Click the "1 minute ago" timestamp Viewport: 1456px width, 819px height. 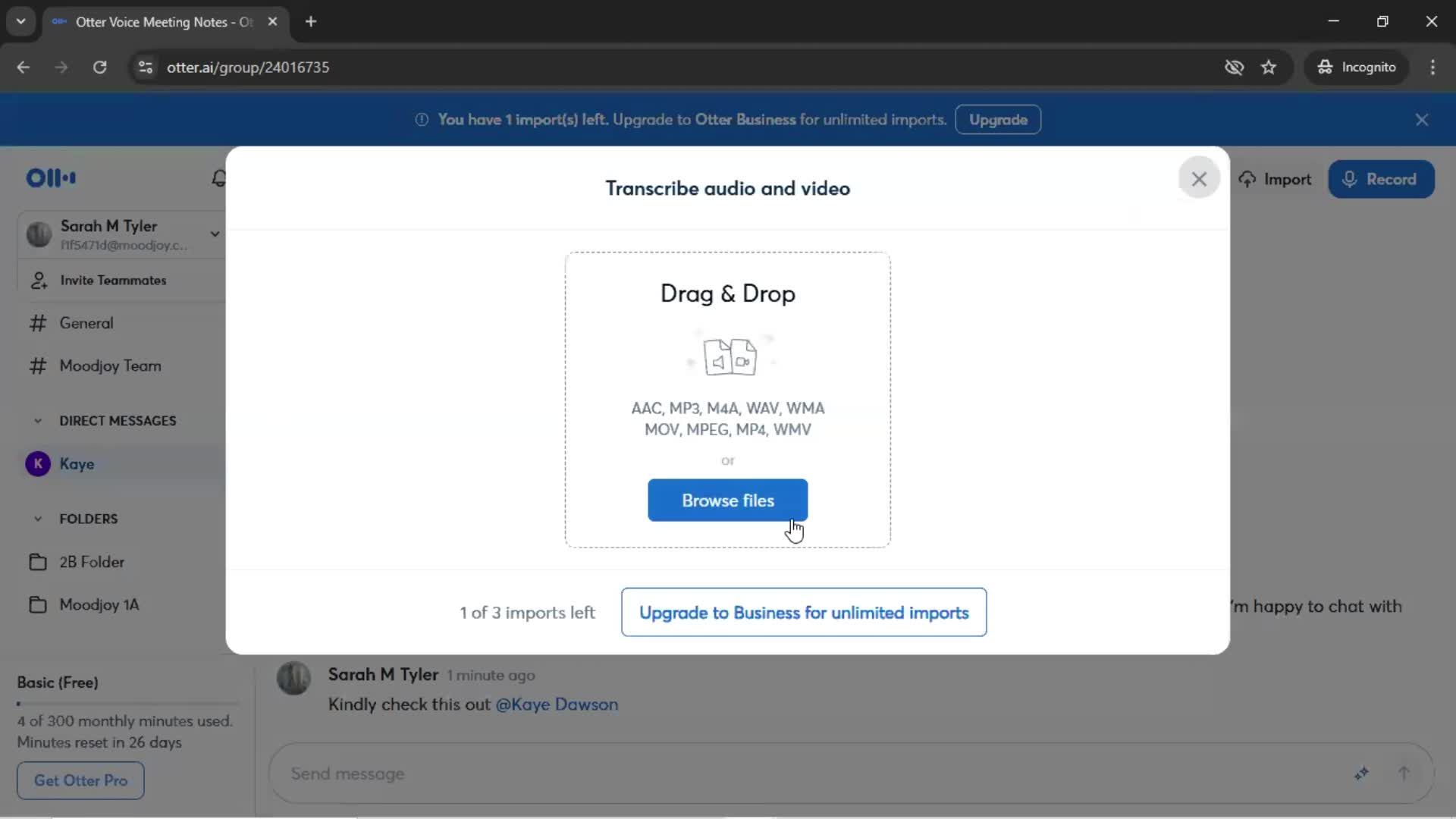[491, 676]
